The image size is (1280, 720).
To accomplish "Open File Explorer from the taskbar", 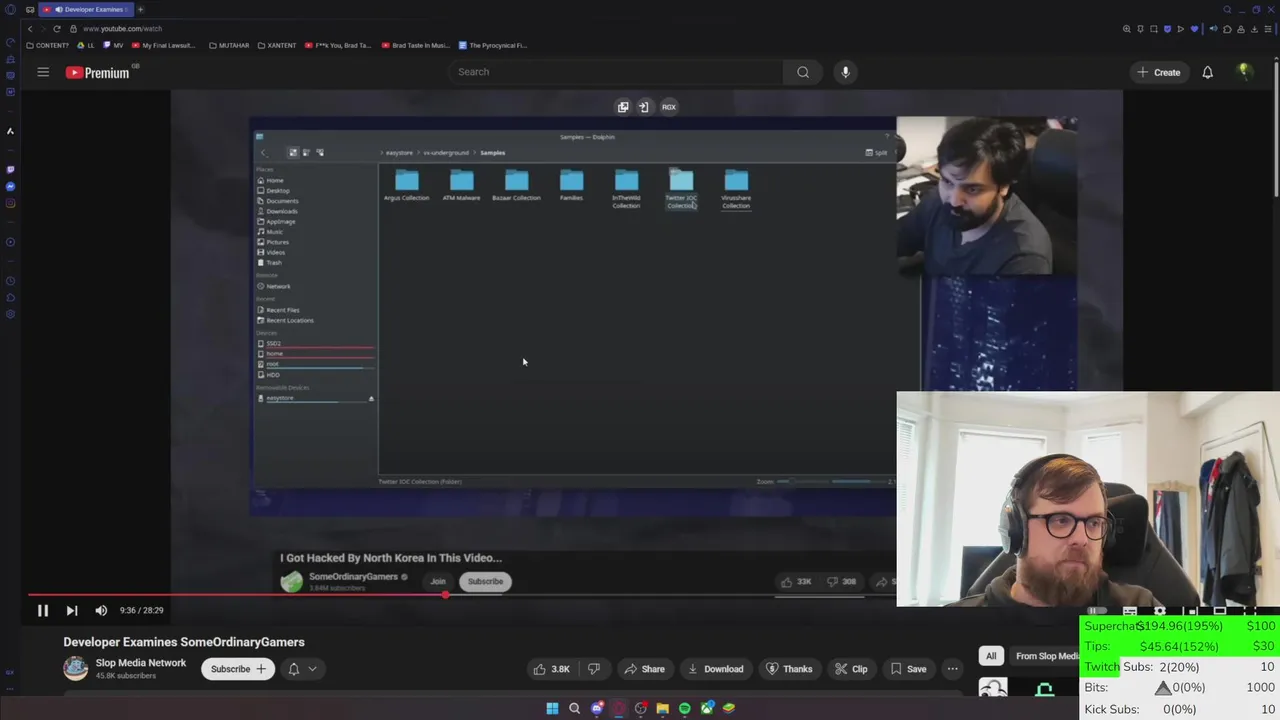I will click(663, 708).
